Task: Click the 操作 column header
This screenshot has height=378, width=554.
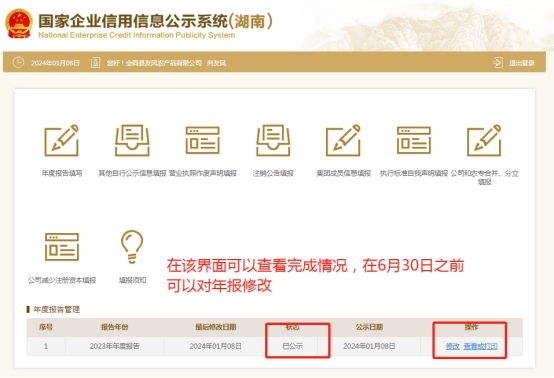Action: point(471,327)
